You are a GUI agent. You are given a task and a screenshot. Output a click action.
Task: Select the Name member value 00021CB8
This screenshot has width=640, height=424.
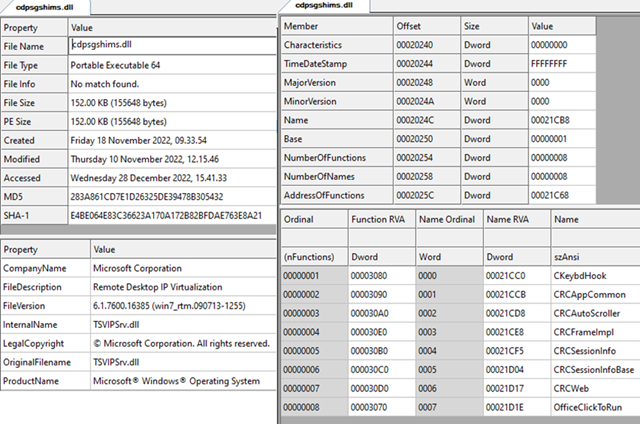pyautogui.click(x=550, y=120)
